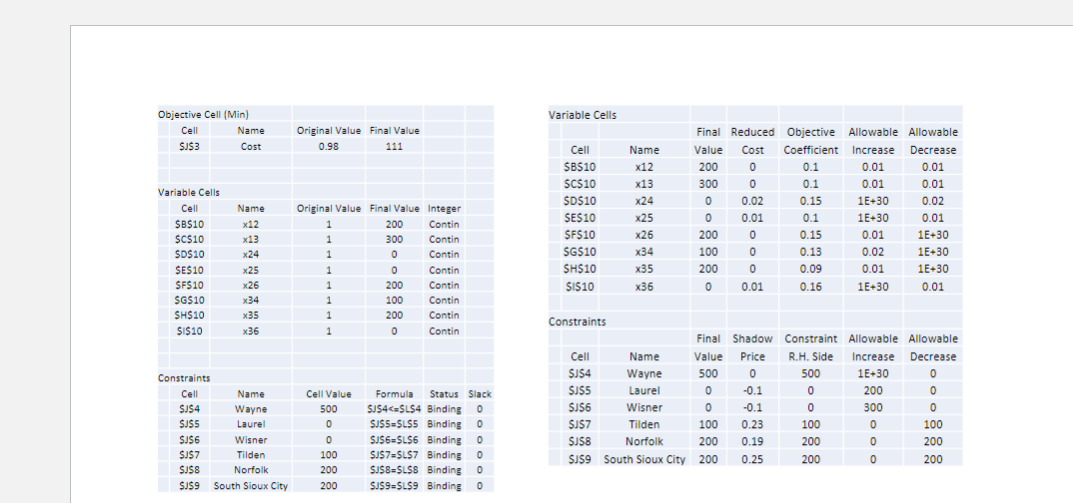Click "$I$10" in the Integer column table
The width and height of the screenshot is (1073, 503).
pos(190,331)
